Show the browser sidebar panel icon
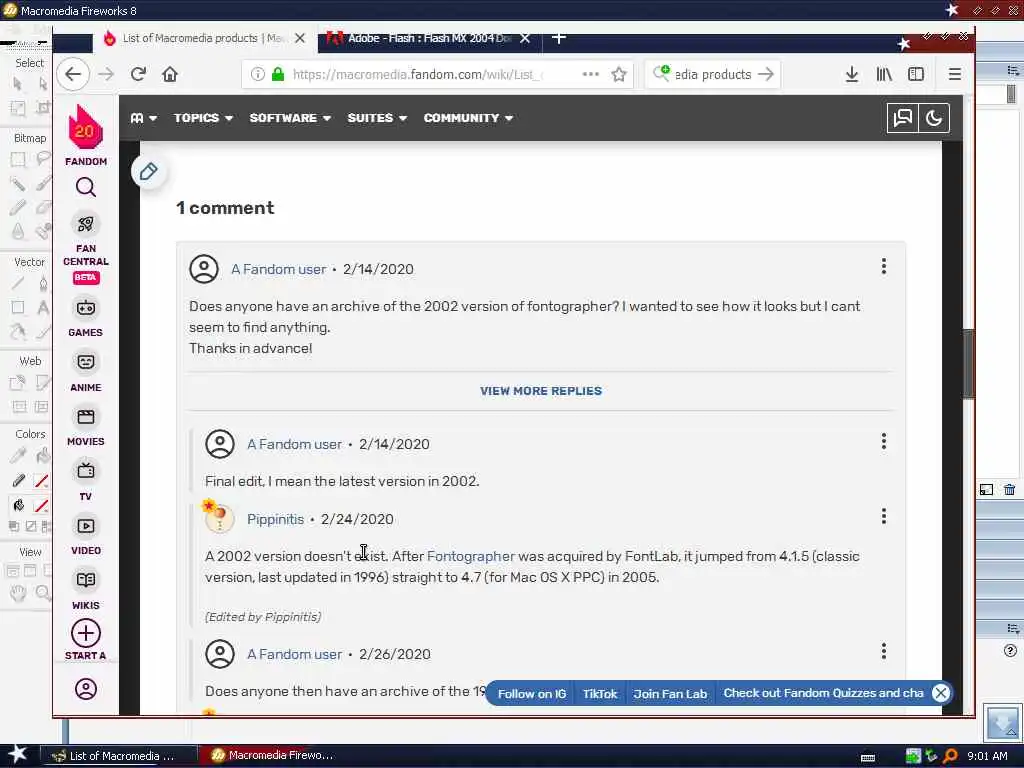The width and height of the screenshot is (1024, 768). pos(916,74)
